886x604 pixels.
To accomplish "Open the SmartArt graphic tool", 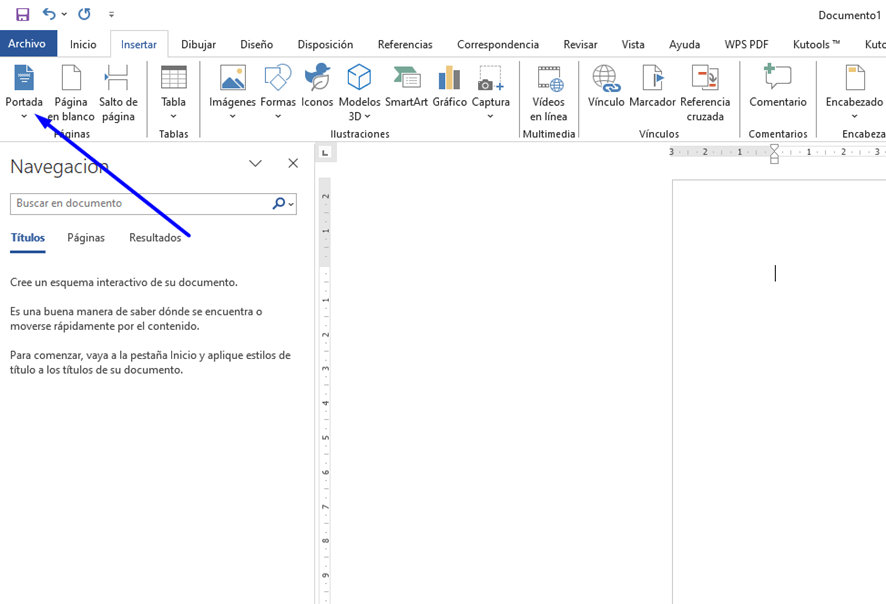I will point(406,86).
